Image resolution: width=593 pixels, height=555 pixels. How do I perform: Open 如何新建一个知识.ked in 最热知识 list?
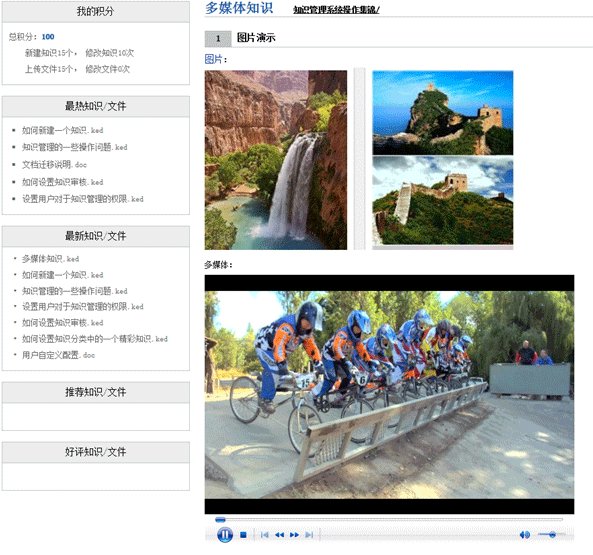point(62,130)
